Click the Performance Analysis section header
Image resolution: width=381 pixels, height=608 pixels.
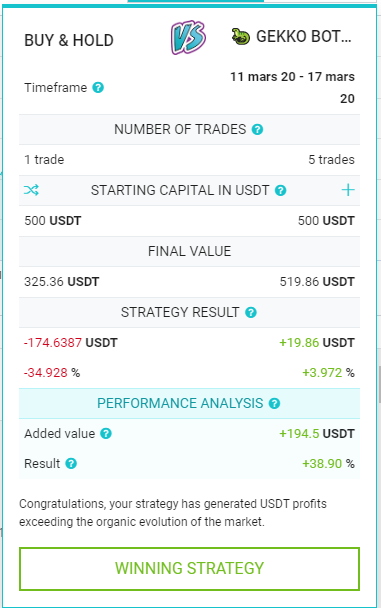tap(190, 404)
